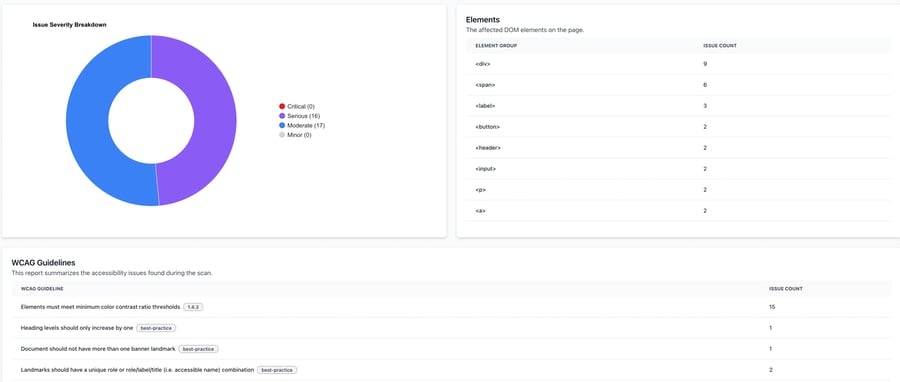Select the <header> element row
Image resolution: width=900 pixels, height=382 pixels.
[x=678, y=148]
